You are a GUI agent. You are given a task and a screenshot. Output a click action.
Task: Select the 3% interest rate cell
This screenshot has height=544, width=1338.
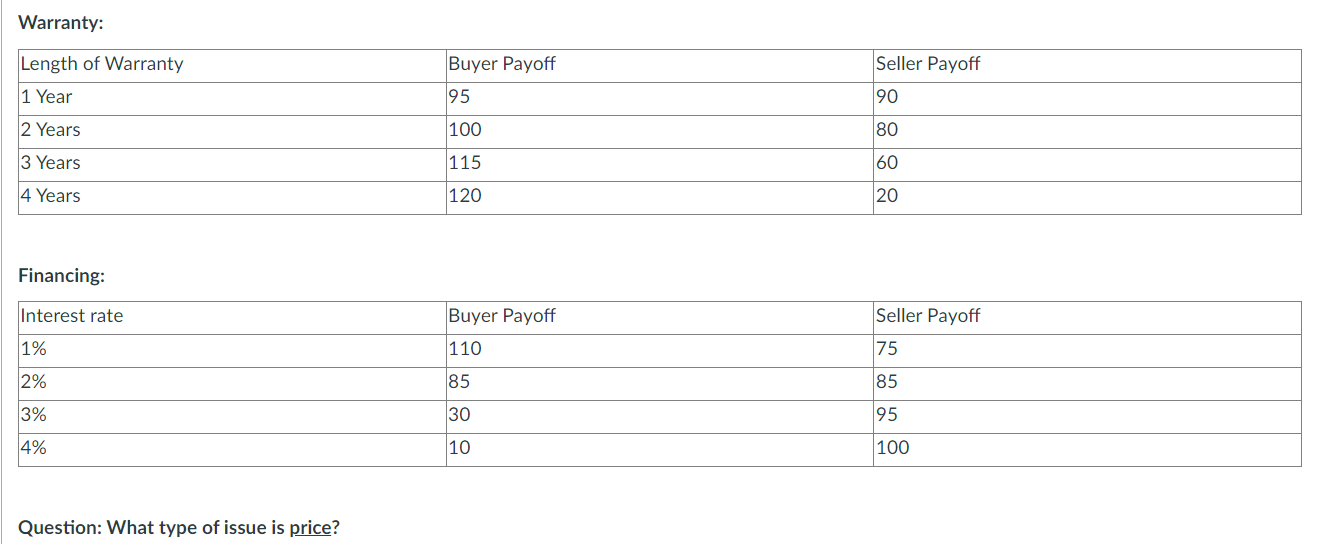(34, 415)
